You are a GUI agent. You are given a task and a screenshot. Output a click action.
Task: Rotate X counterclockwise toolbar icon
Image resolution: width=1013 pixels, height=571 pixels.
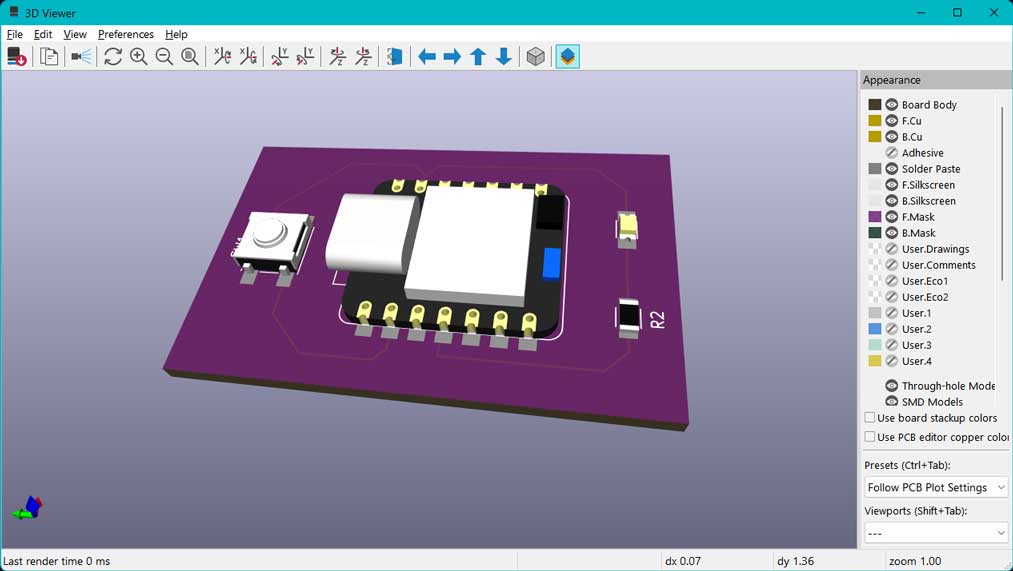click(248, 57)
